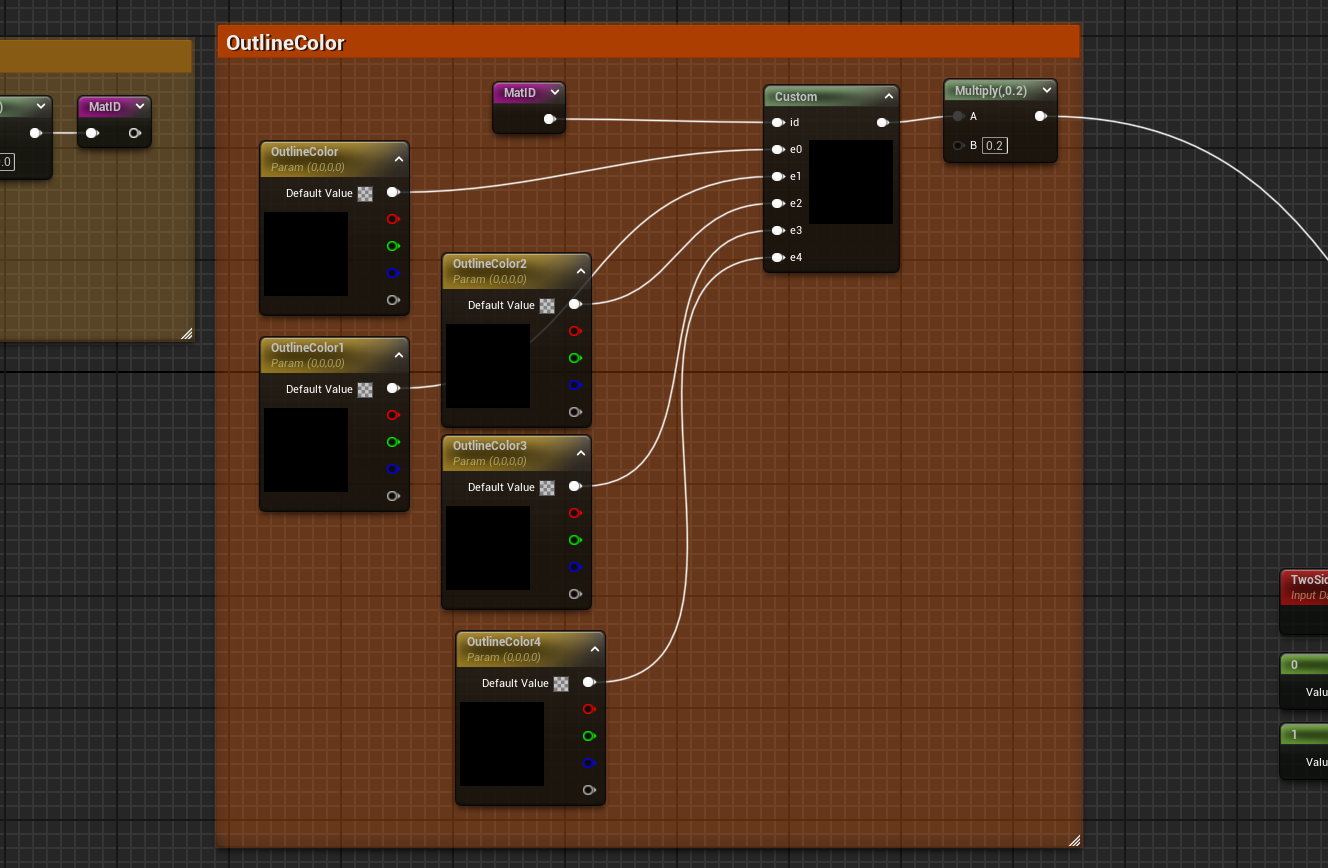Open OutlineColor1 default value color swatch
Screen dimensions: 1328x868
click(x=365, y=390)
